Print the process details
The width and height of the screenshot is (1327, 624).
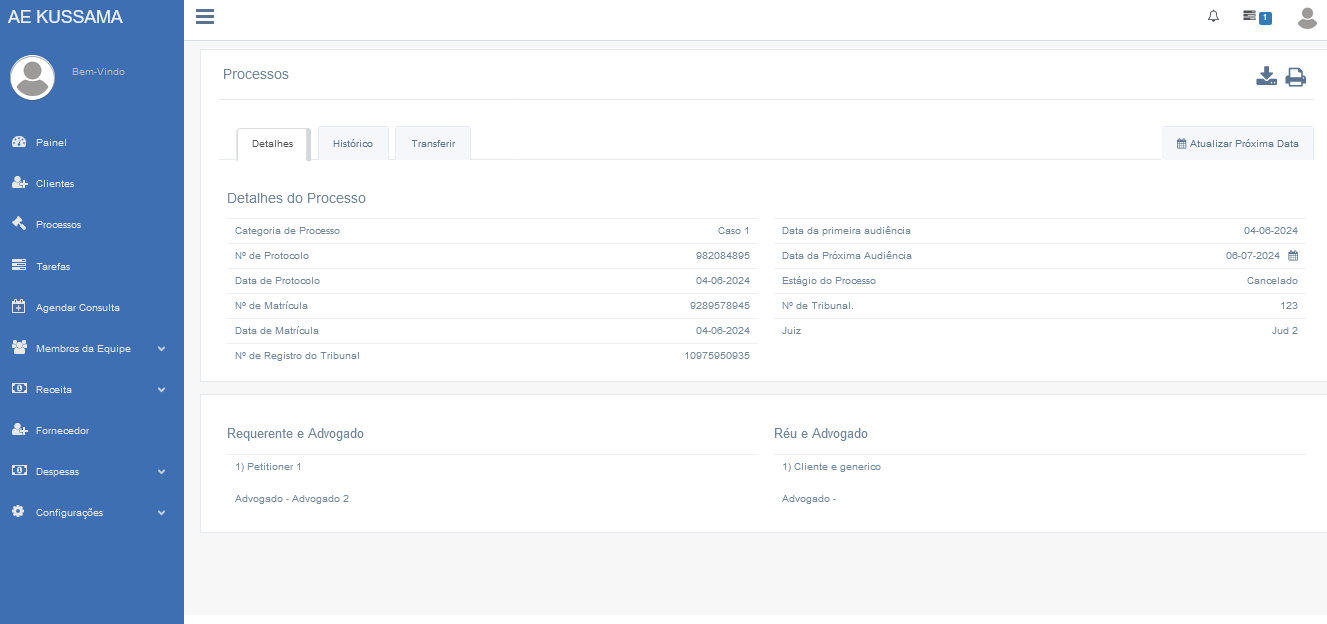1296,77
